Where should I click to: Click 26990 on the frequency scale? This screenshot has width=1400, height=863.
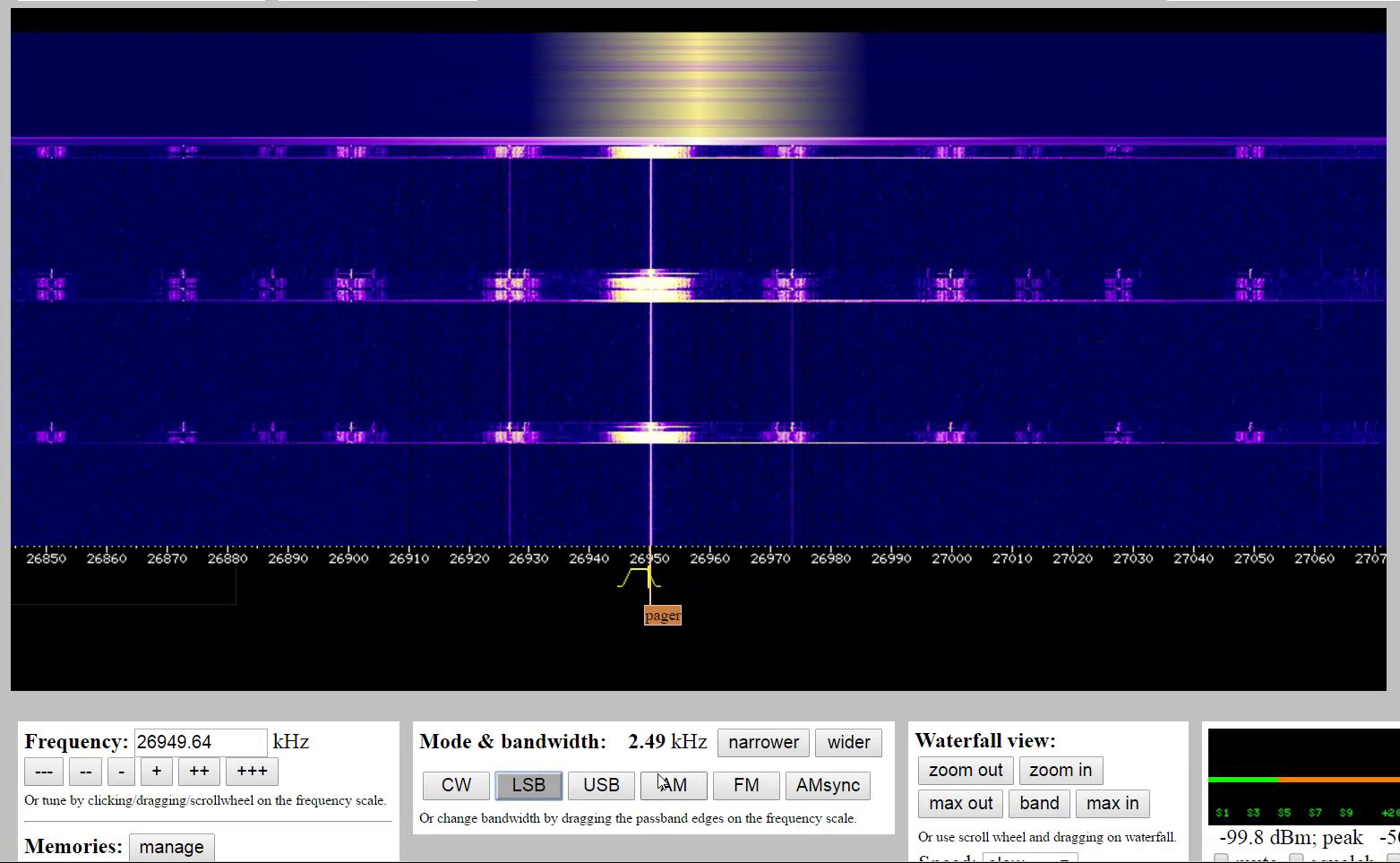(x=891, y=558)
